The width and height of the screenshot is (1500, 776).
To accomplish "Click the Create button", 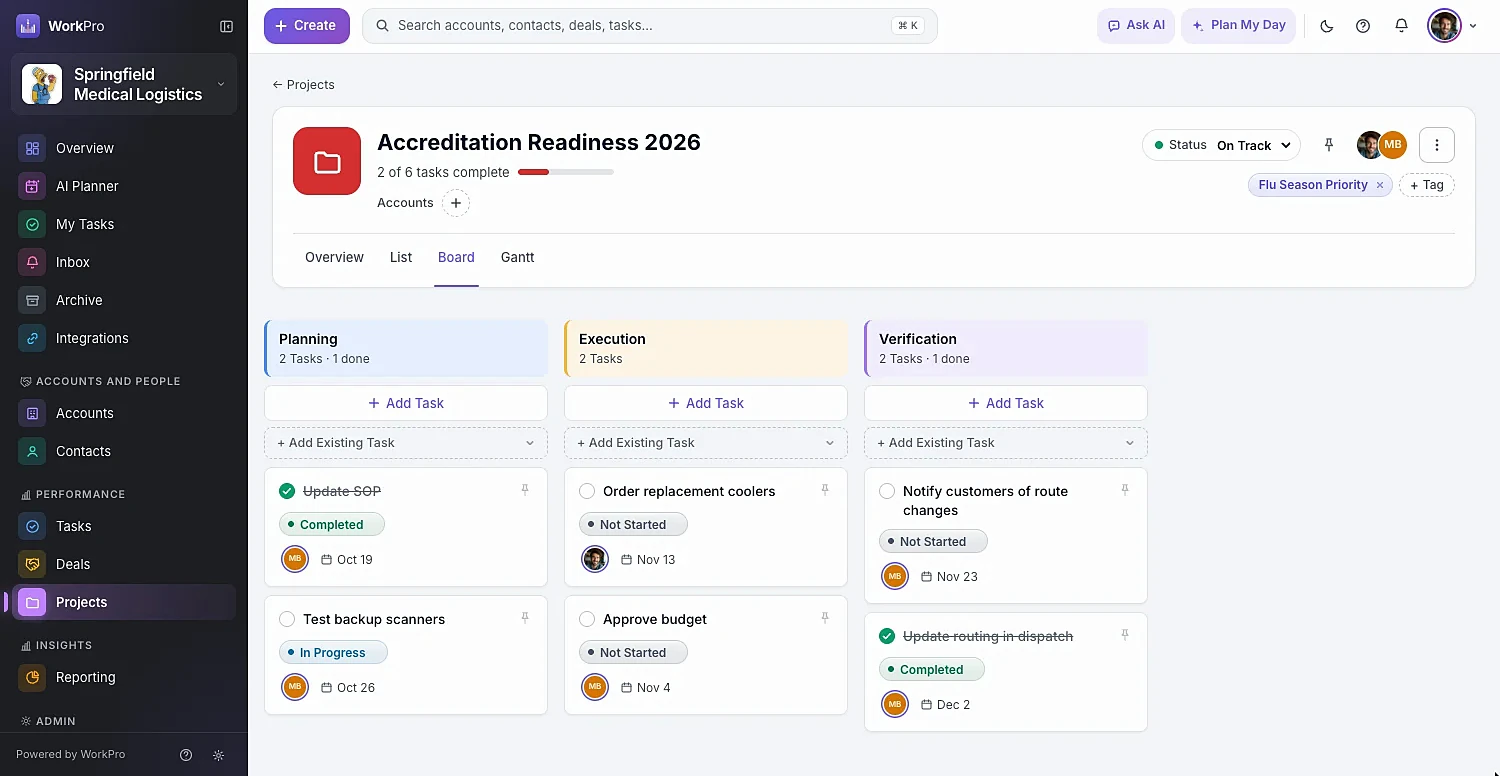I will (307, 26).
